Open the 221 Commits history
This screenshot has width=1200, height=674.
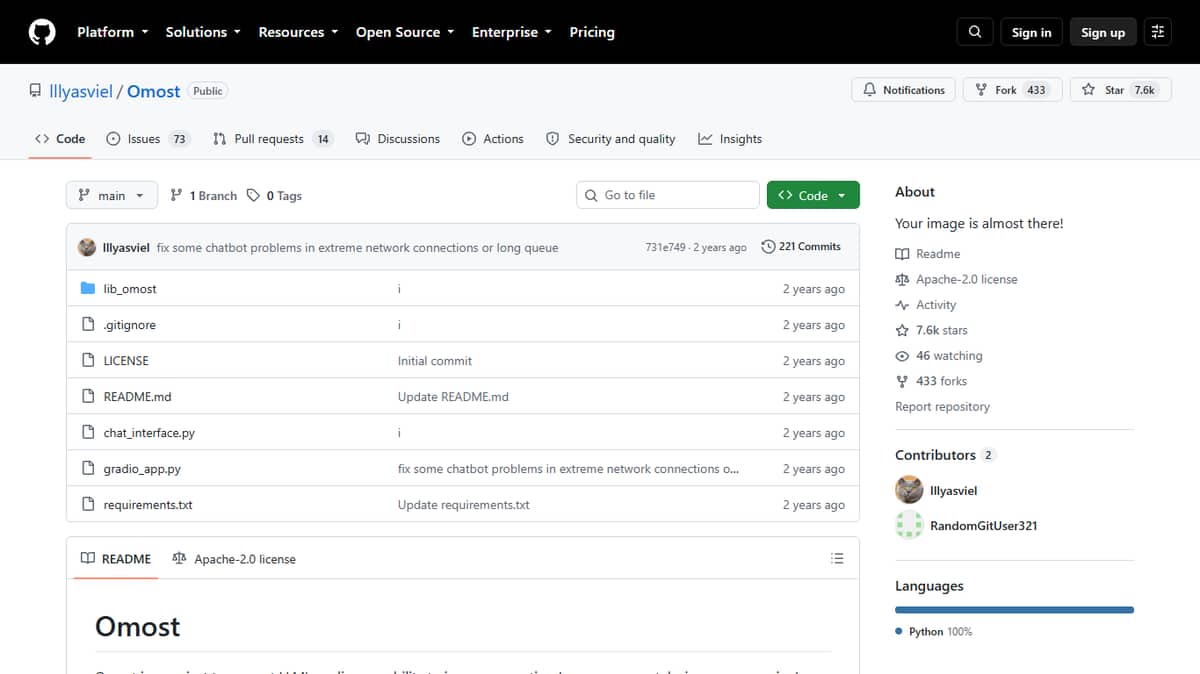click(x=801, y=247)
